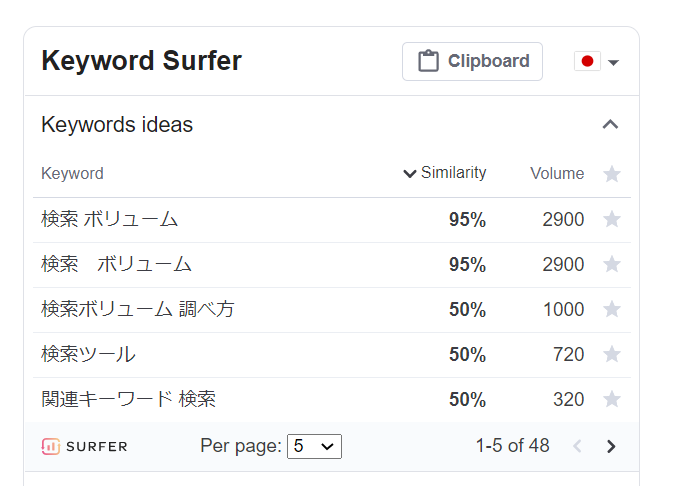Star the keyword 検索ボリューム 調べ方

pyautogui.click(x=611, y=309)
